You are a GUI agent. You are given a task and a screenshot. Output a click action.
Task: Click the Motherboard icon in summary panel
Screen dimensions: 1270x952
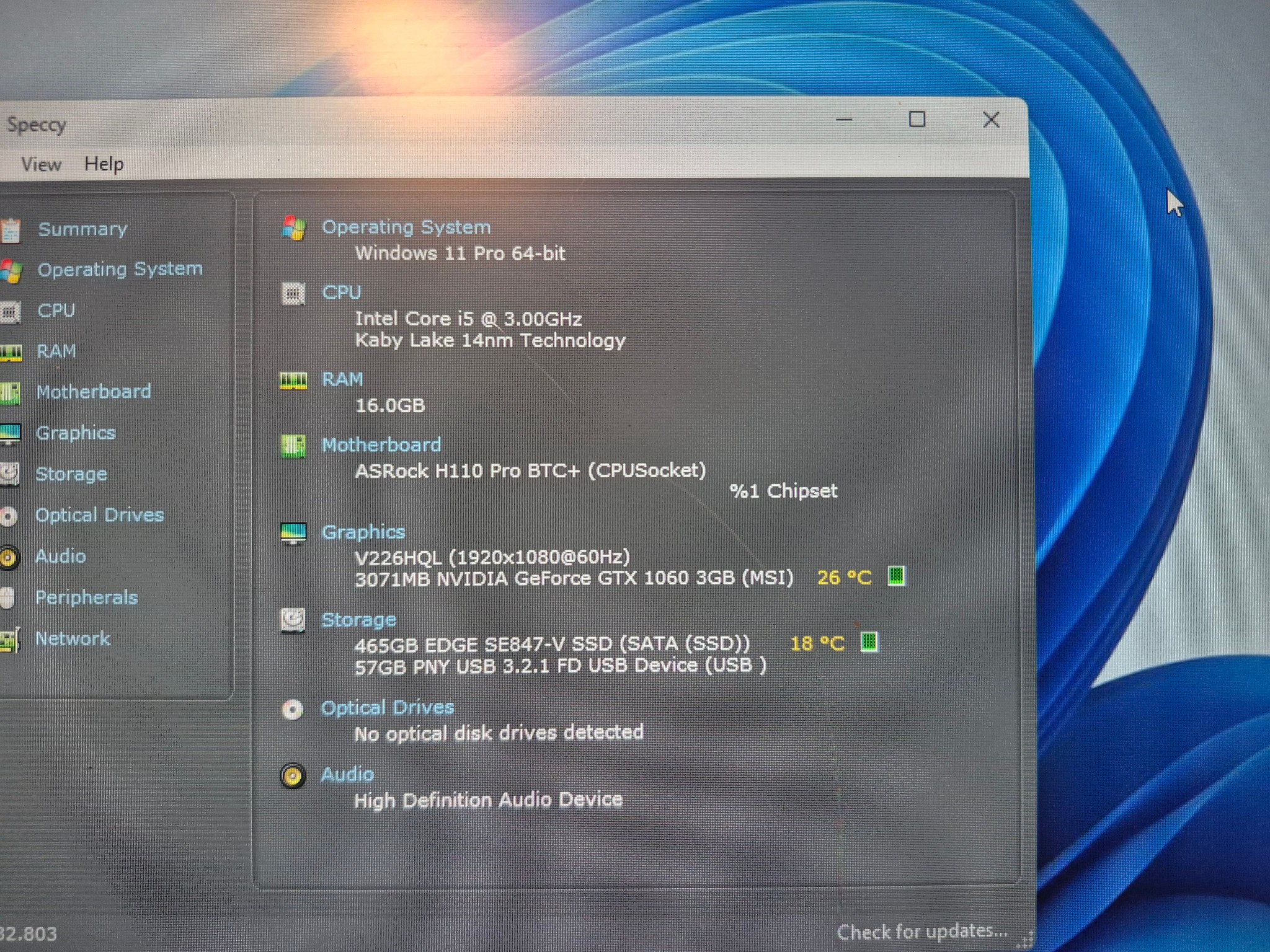click(x=293, y=446)
